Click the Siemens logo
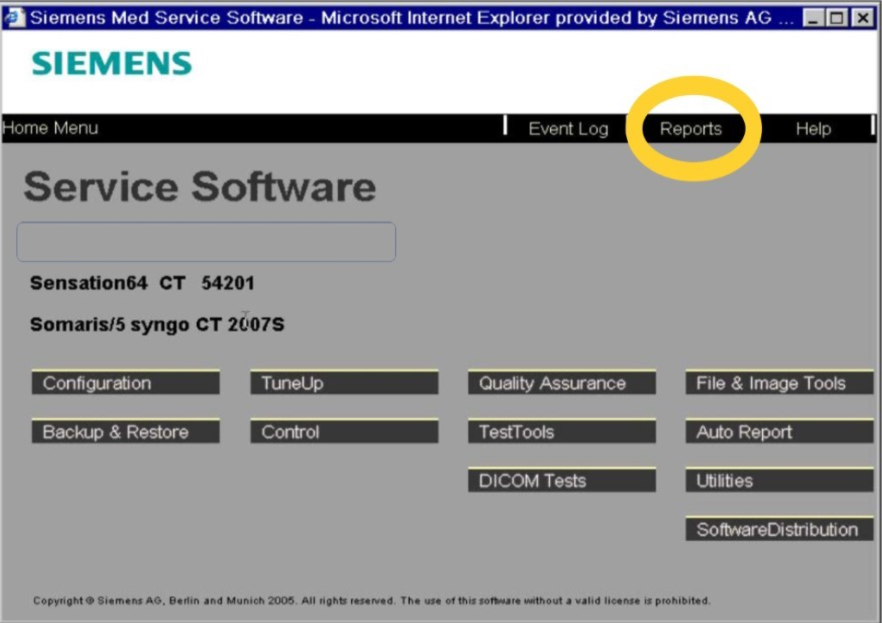This screenshot has width=882, height=623. coord(112,63)
